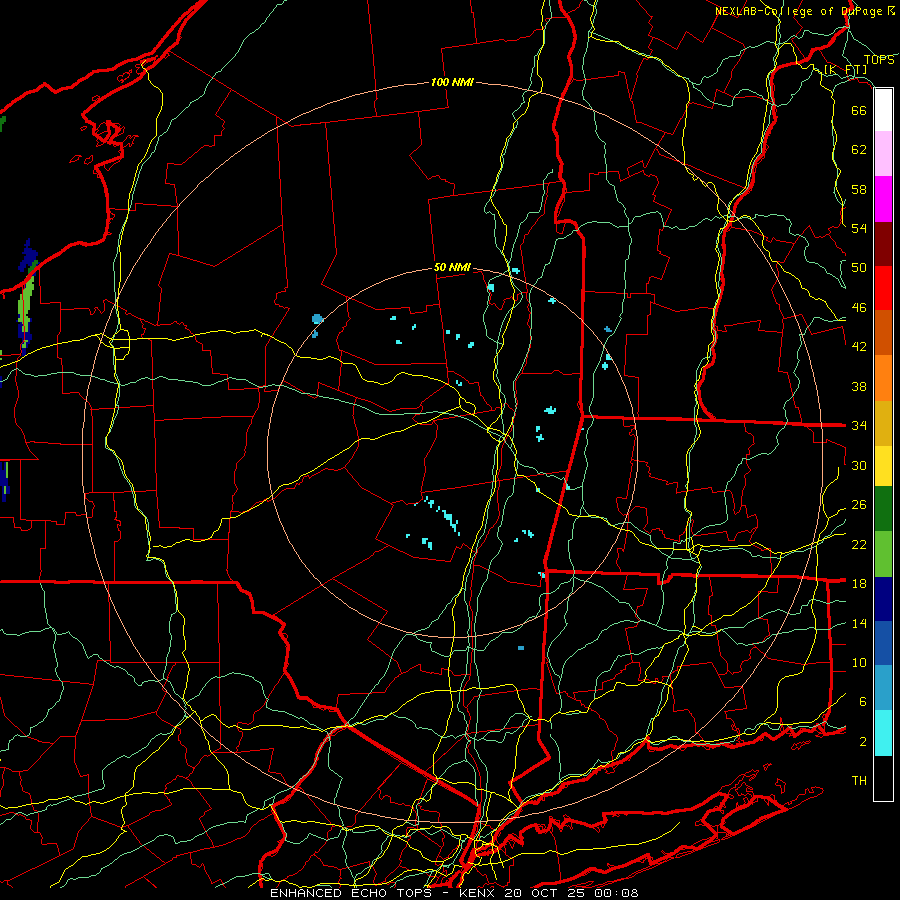Click the bright yellow legend swatch
Screen dimensions: 900x900
click(x=883, y=466)
